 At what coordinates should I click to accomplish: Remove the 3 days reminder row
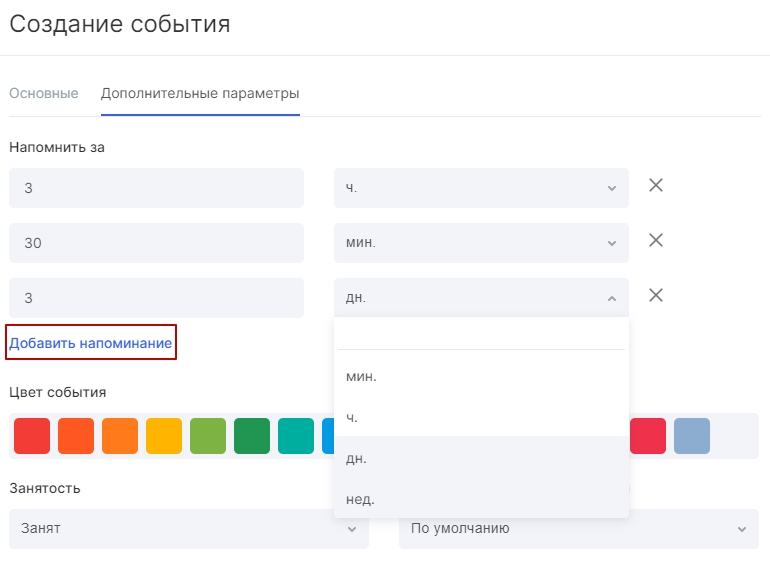pyautogui.click(x=656, y=295)
